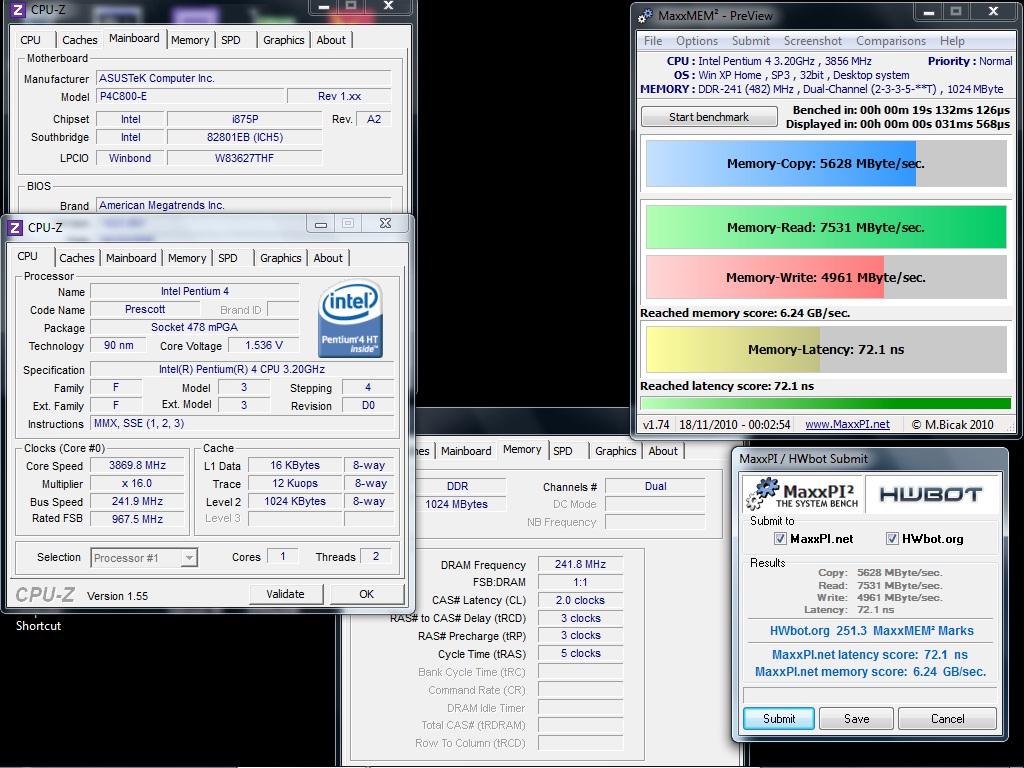The image size is (1024, 768).
Task: Click the Shortcut desktop label
Action: (39, 625)
